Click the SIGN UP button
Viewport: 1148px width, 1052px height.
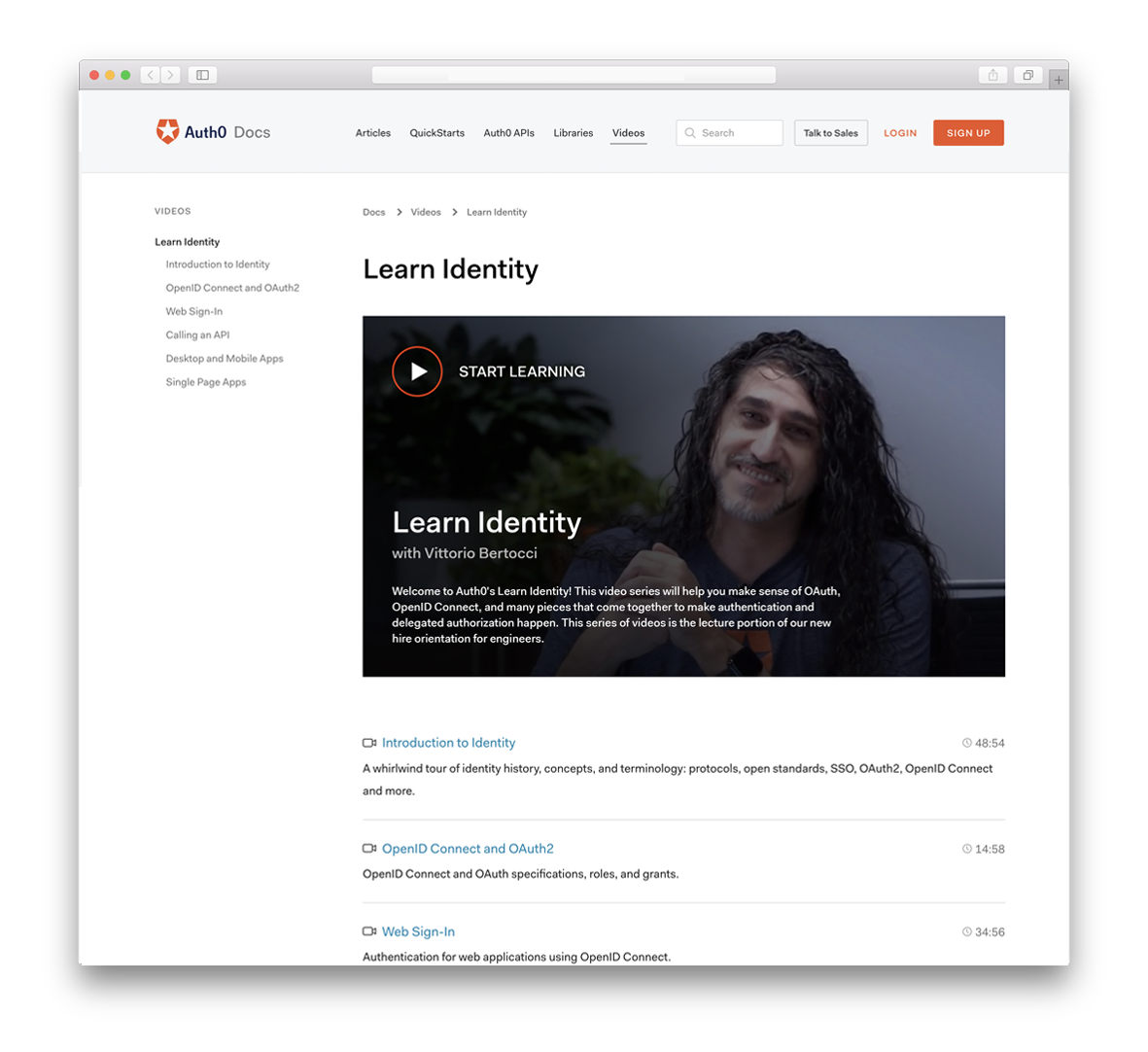point(968,132)
